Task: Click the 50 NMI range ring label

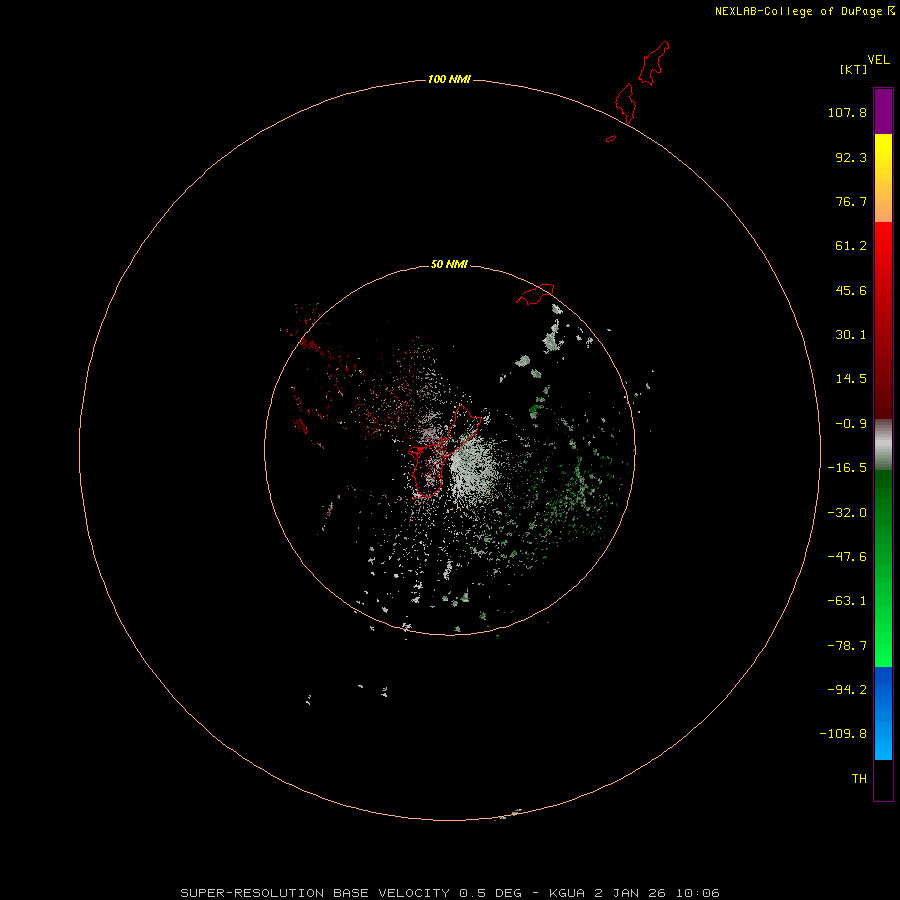Action: [449, 264]
